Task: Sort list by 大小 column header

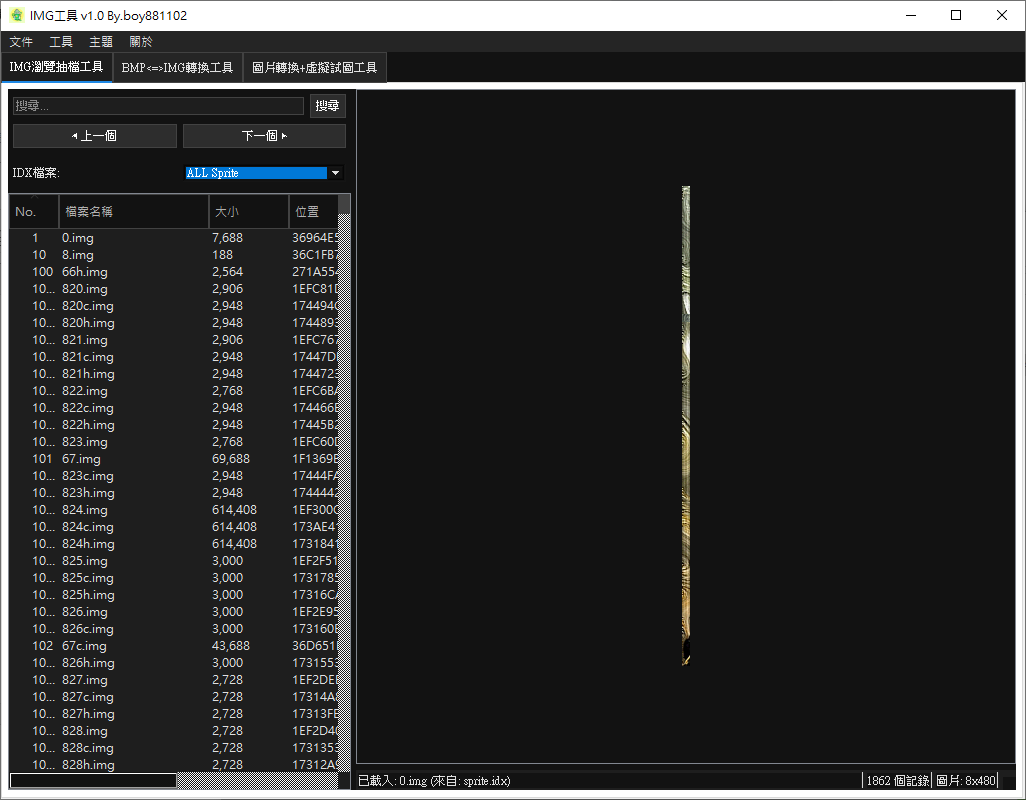Action: (249, 211)
